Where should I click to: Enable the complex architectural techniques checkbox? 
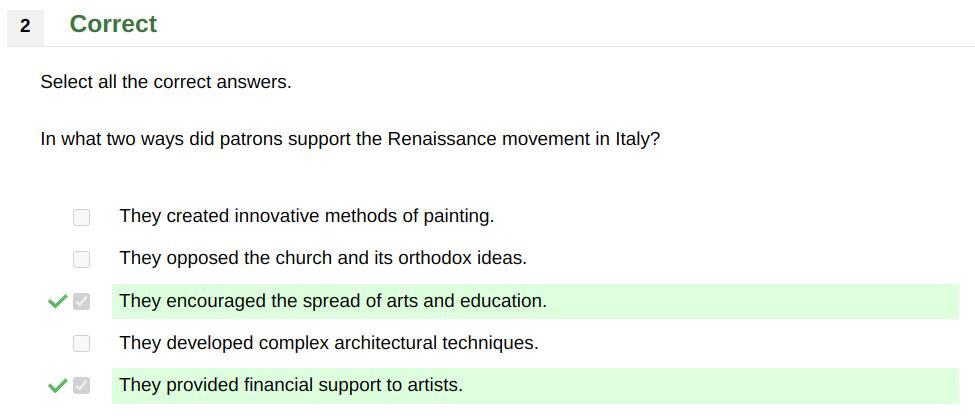[x=82, y=343]
